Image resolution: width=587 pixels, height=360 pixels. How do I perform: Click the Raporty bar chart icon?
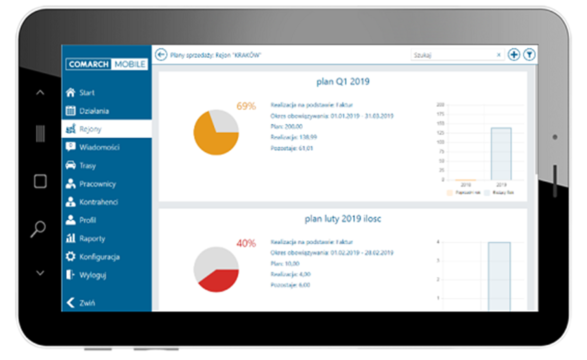click(x=70, y=238)
